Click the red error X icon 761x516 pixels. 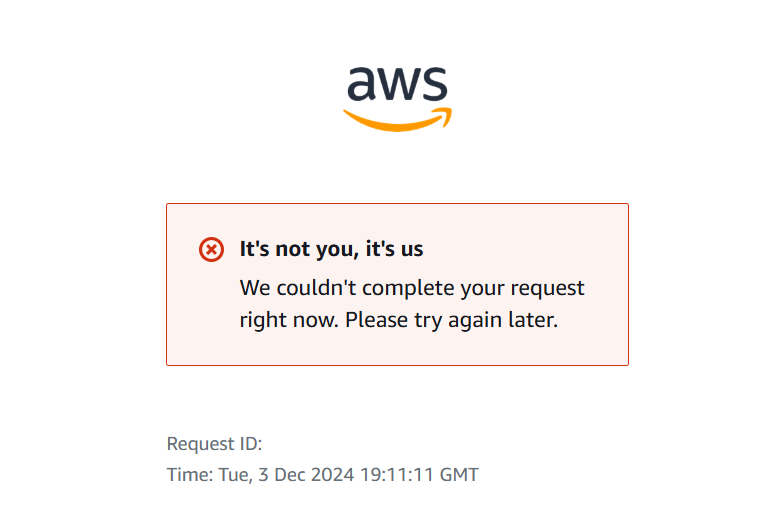point(211,249)
